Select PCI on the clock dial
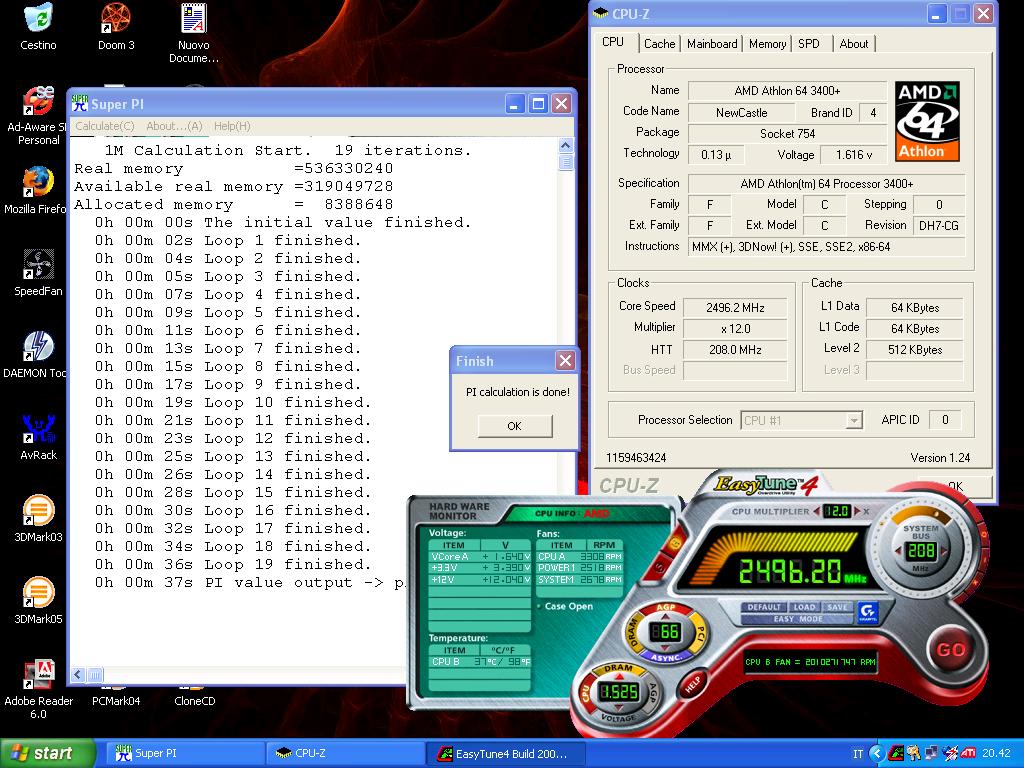The image size is (1024, 768). point(699,633)
